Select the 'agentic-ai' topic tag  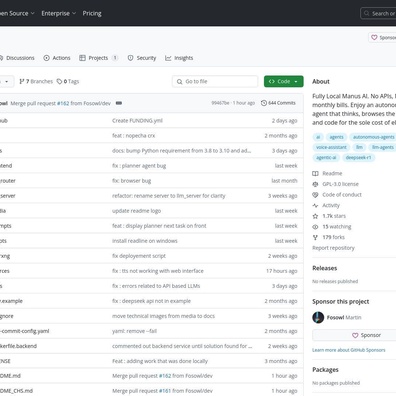326,157
